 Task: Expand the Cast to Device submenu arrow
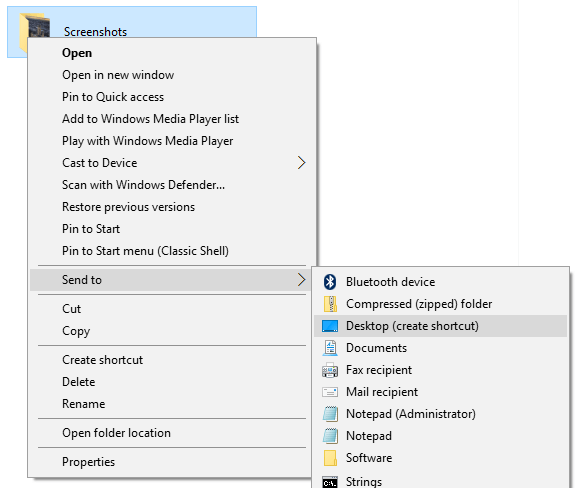tap(301, 163)
